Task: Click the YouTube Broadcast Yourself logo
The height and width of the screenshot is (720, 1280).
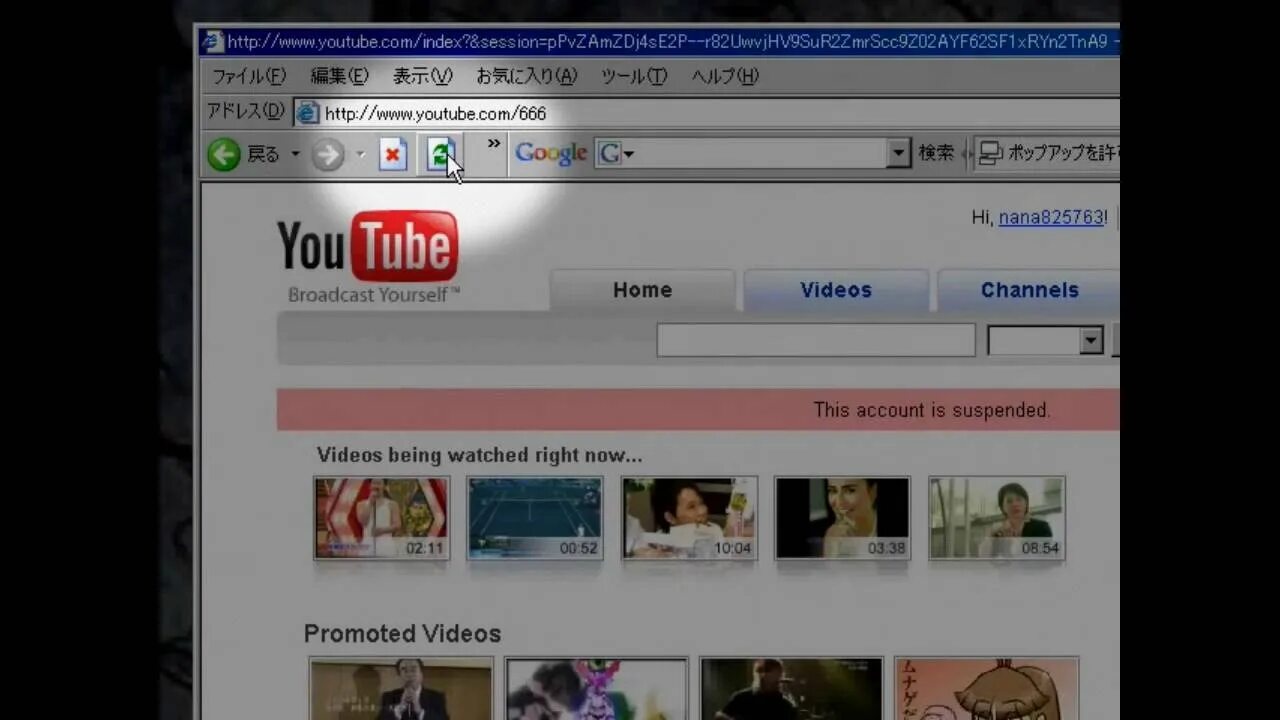Action: click(368, 245)
